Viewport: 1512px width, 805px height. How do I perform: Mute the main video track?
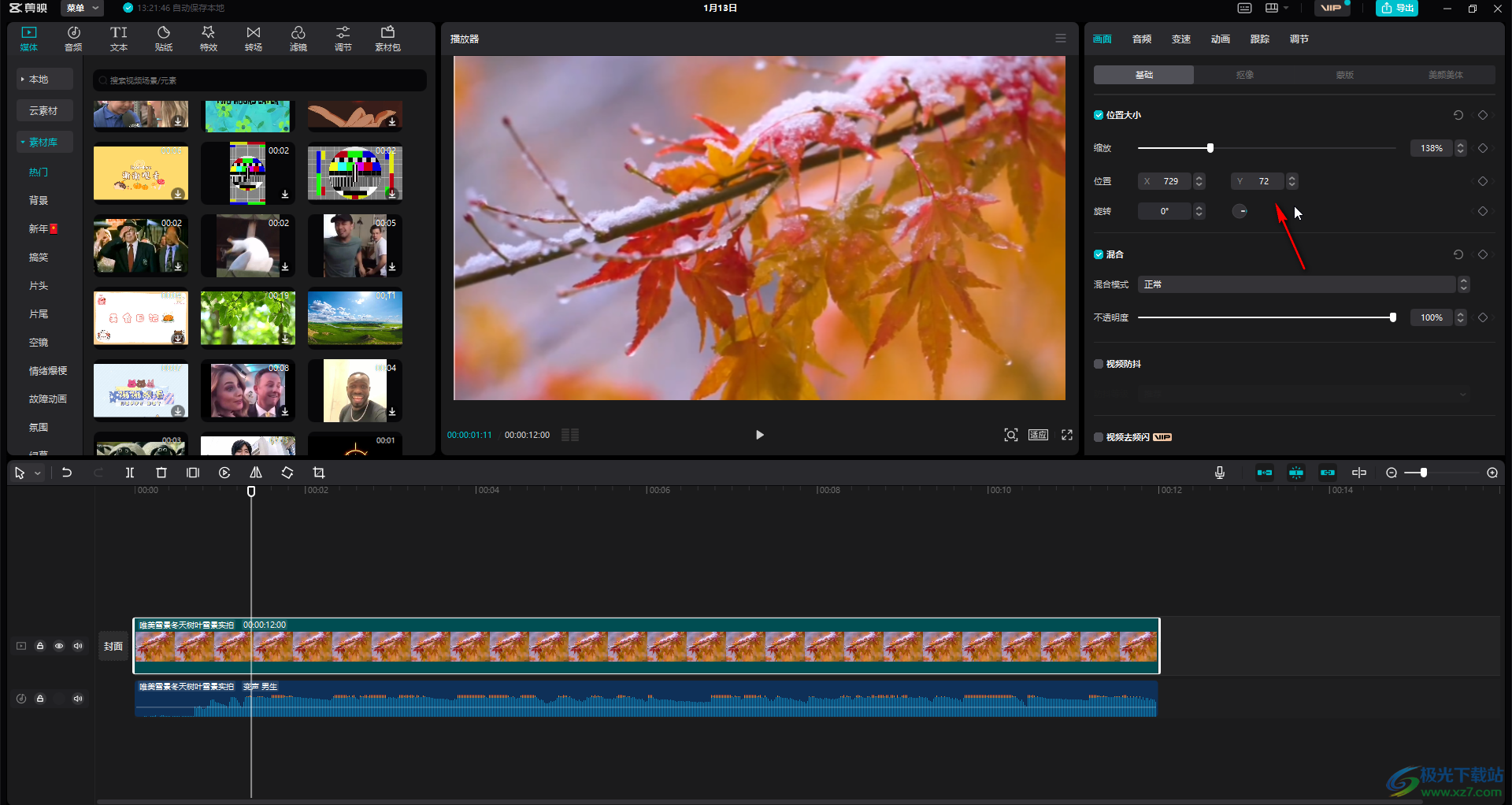coord(78,646)
